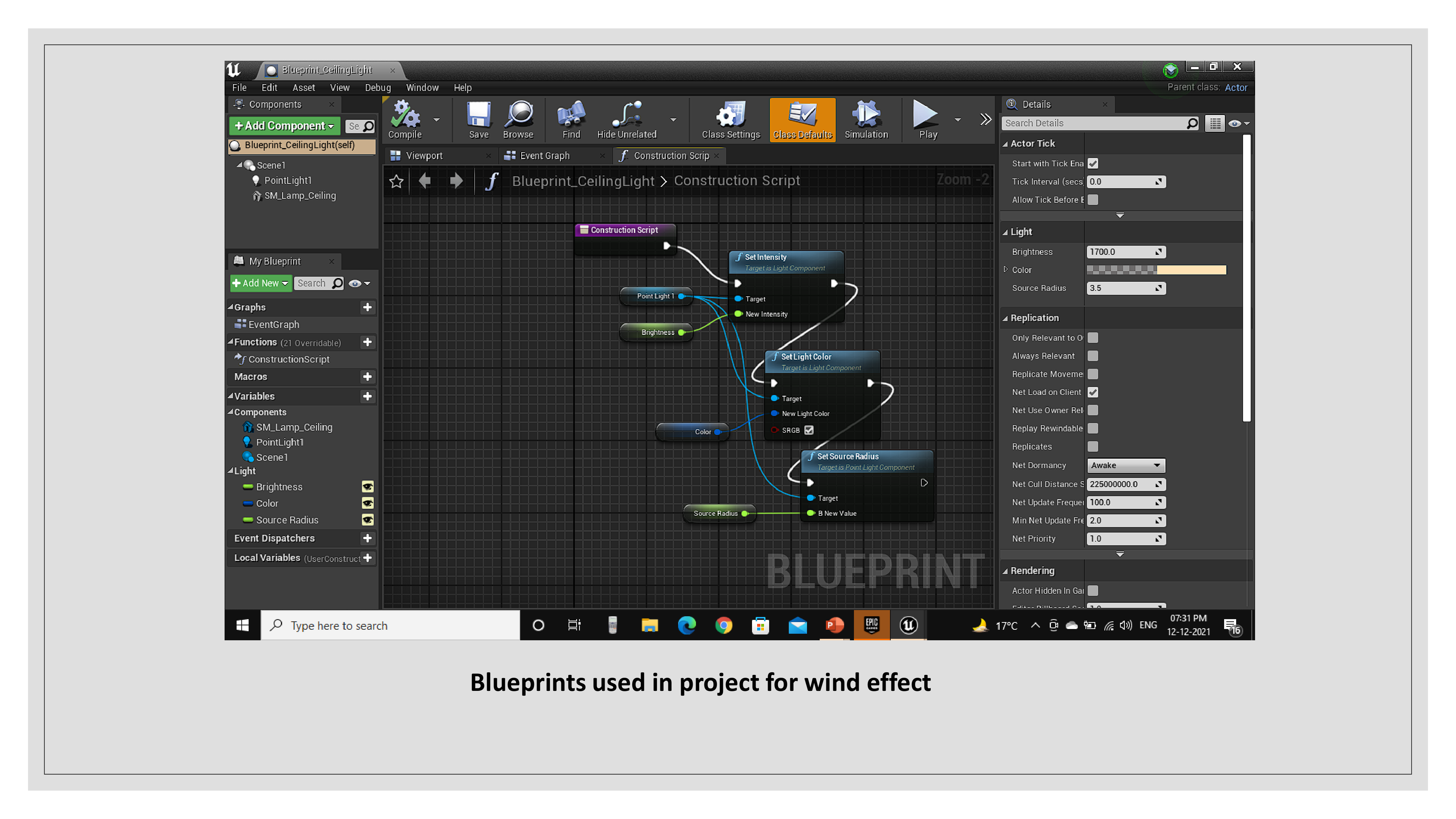Save the blueprint with Save icon
The image size is (1456, 819).
[478, 119]
